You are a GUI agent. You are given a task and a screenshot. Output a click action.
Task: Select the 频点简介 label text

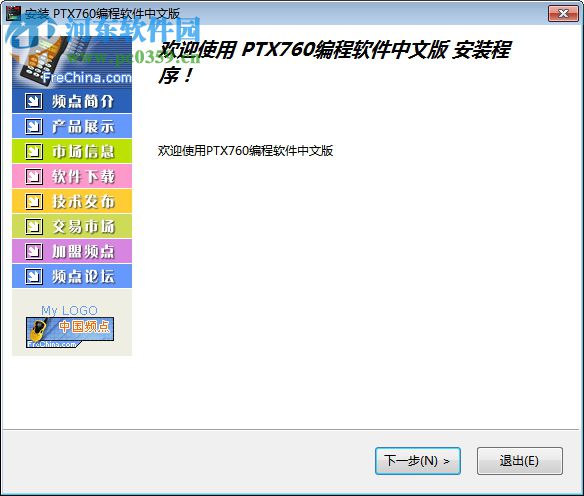coord(83,101)
